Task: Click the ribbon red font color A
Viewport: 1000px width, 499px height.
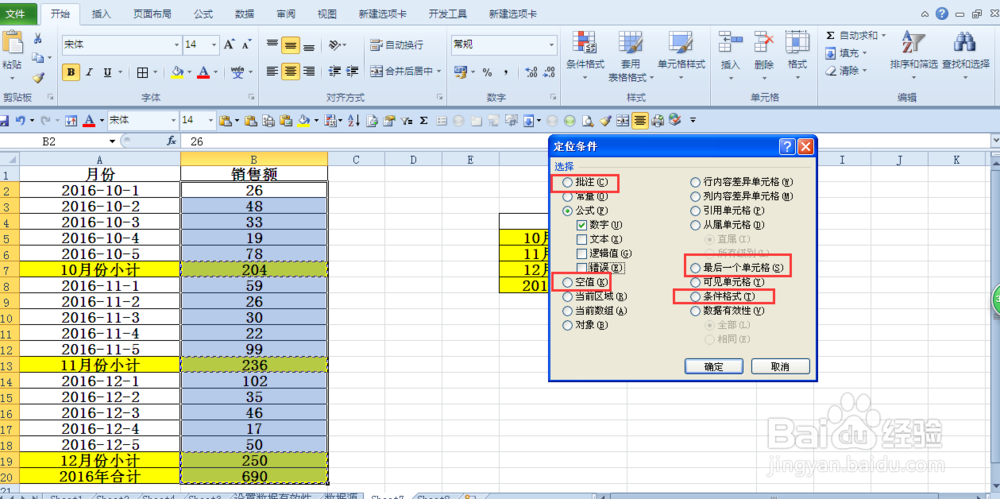Action: tap(203, 72)
